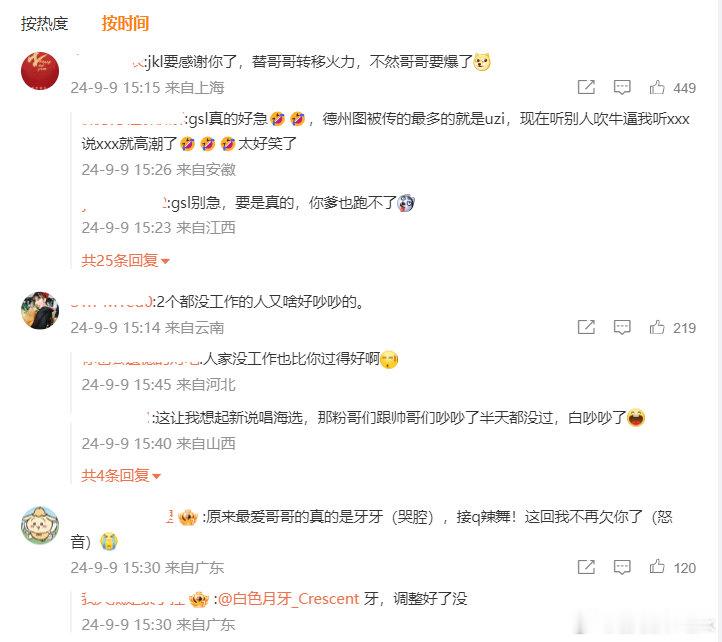Share the Guangdong comment with 120 likes
This screenshot has width=722, height=642.
586,567
